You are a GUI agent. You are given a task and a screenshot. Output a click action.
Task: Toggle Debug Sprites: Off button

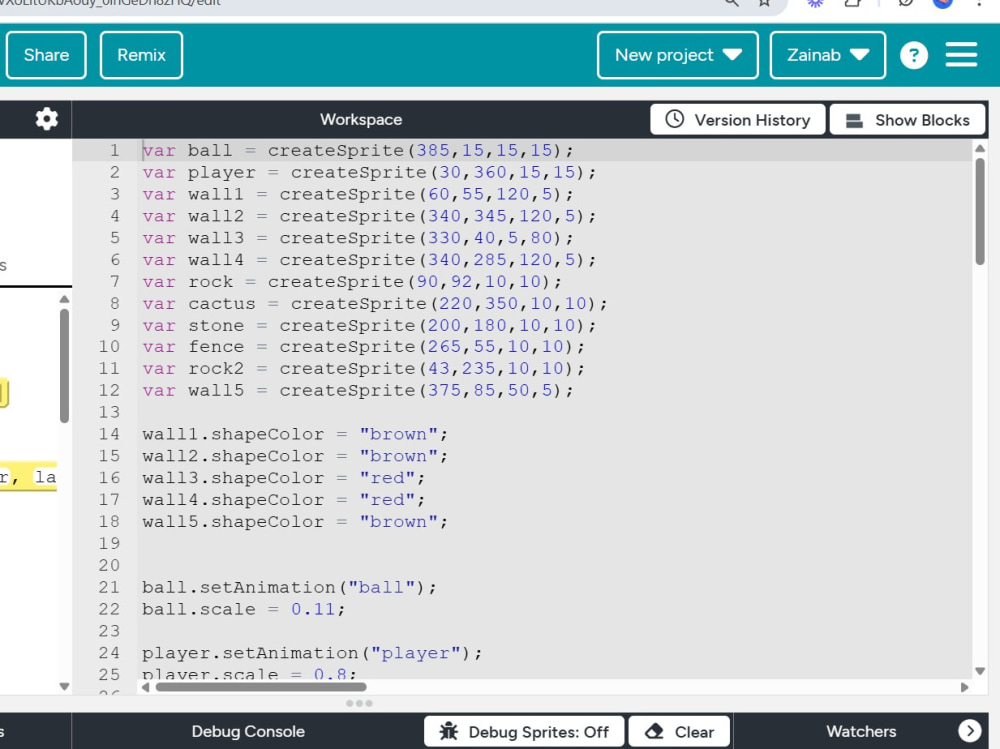[524, 731]
